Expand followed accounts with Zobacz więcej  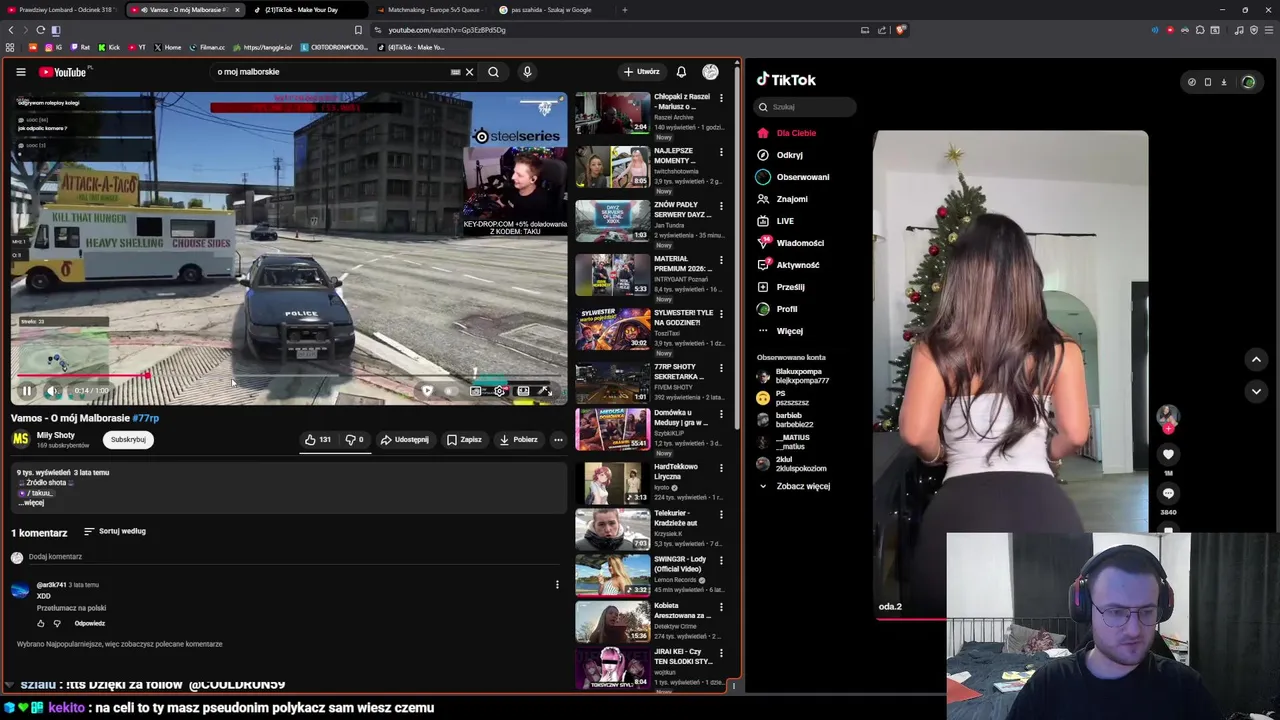pyautogui.click(x=794, y=486)
